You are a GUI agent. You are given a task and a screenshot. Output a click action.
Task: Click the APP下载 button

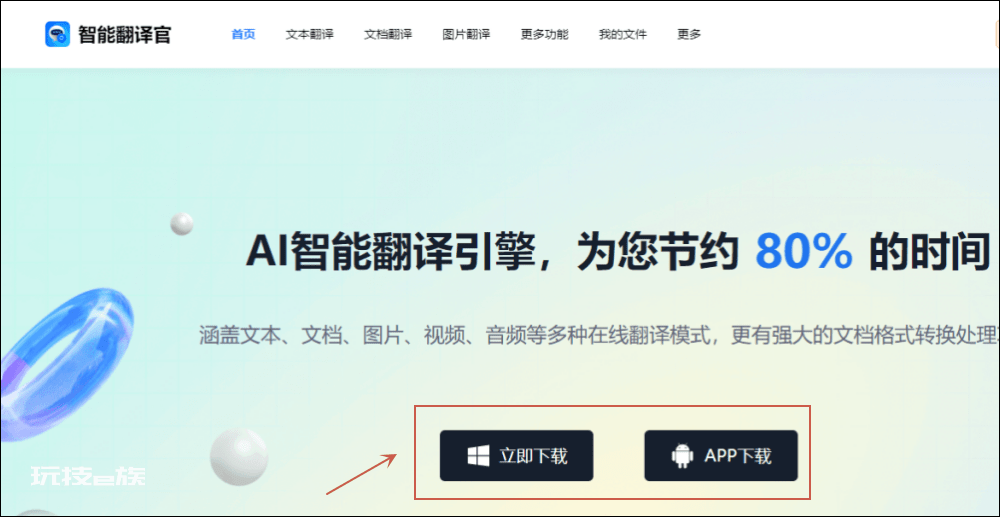[721, 456]
